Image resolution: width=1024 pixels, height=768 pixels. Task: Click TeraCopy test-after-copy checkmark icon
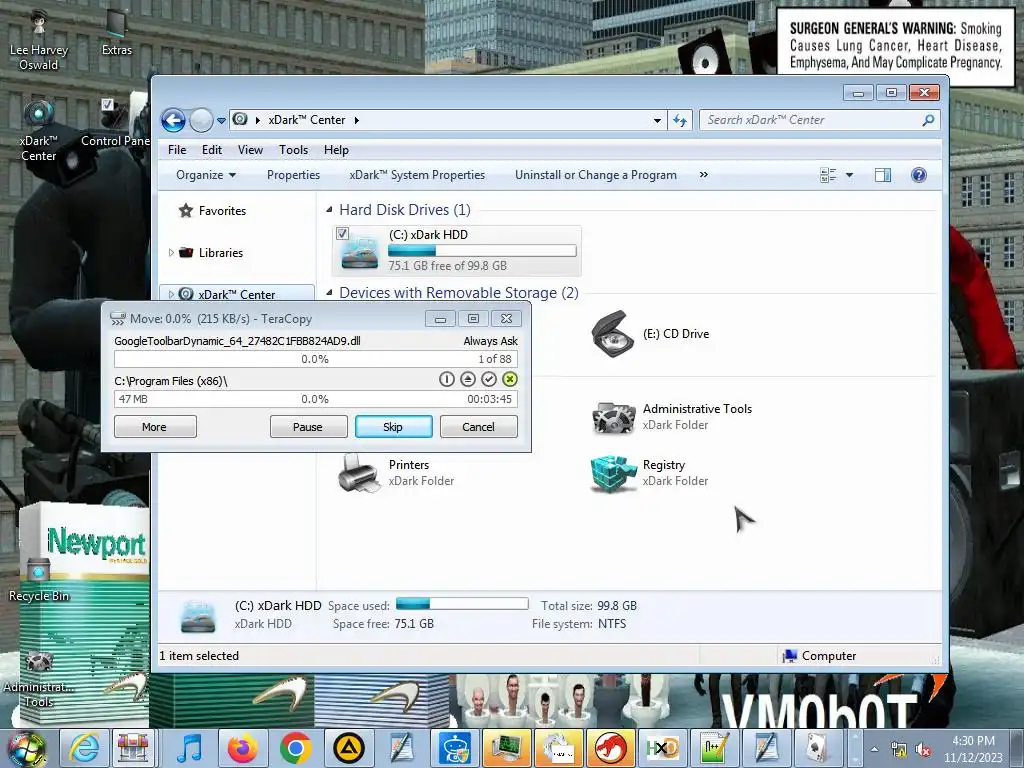point(488,379)
